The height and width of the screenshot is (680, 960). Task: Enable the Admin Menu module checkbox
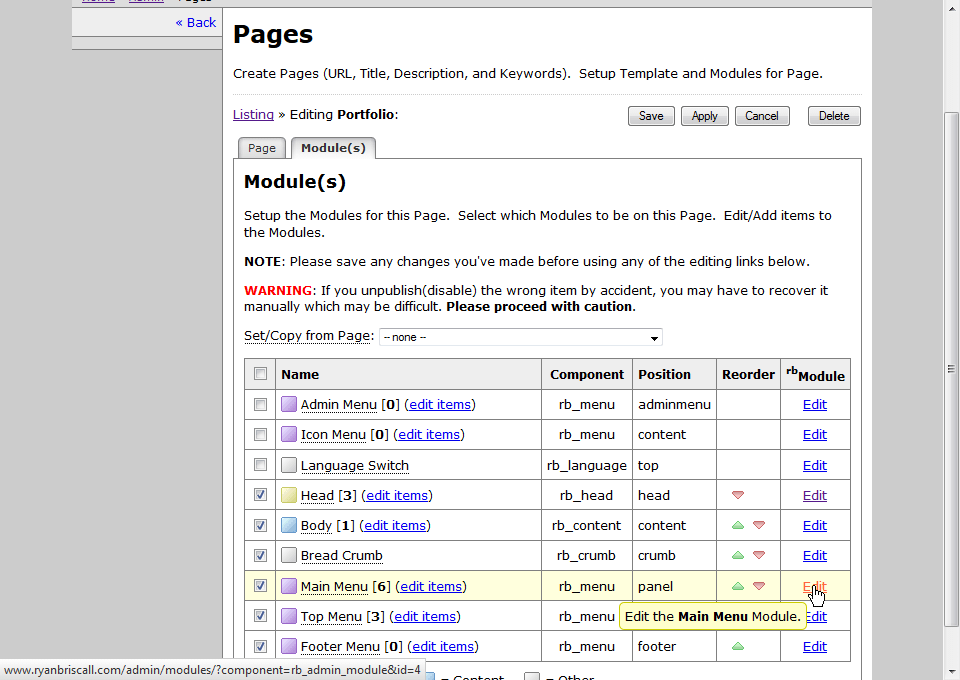tap(261, 405)
